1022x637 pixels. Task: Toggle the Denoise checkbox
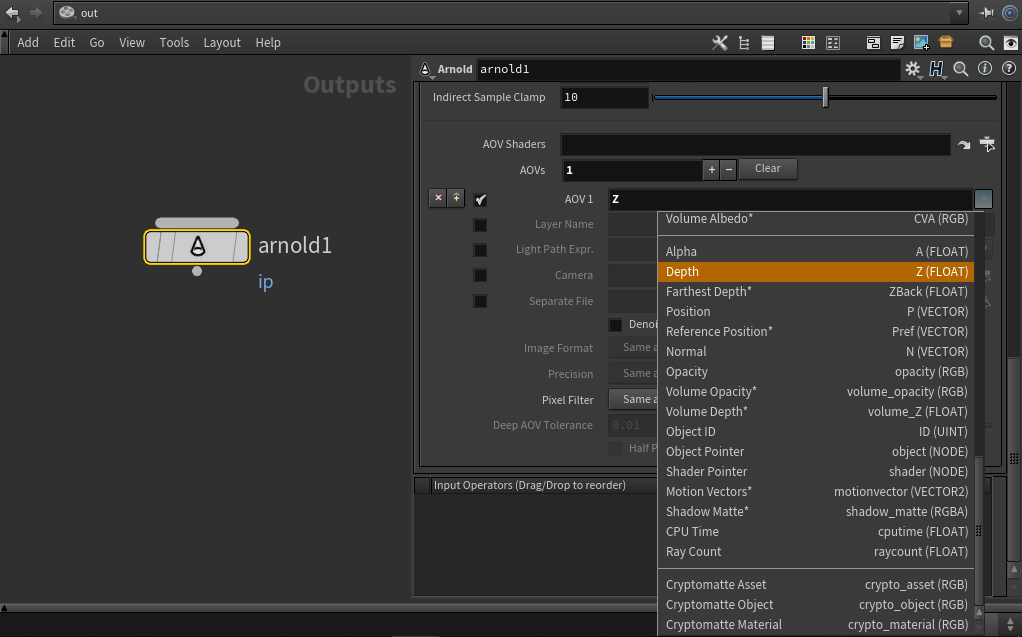615,325
